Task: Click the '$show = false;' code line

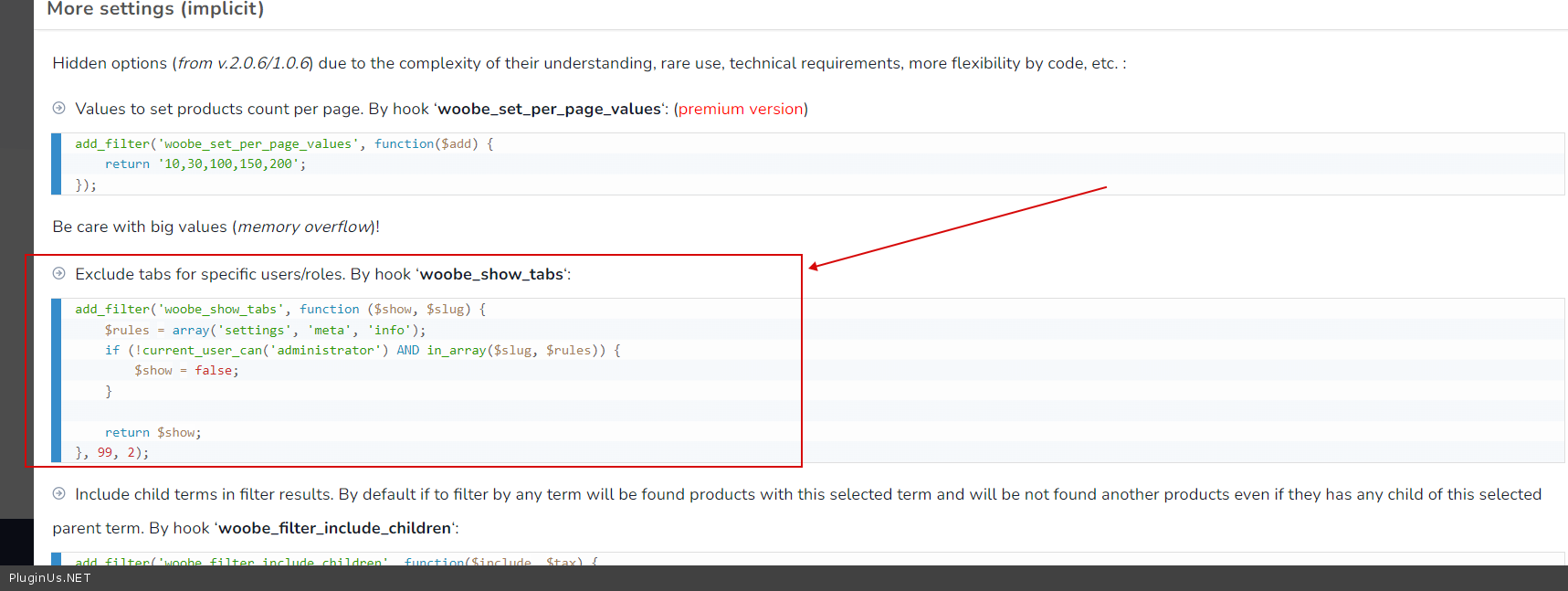Action: click(186, 371)
